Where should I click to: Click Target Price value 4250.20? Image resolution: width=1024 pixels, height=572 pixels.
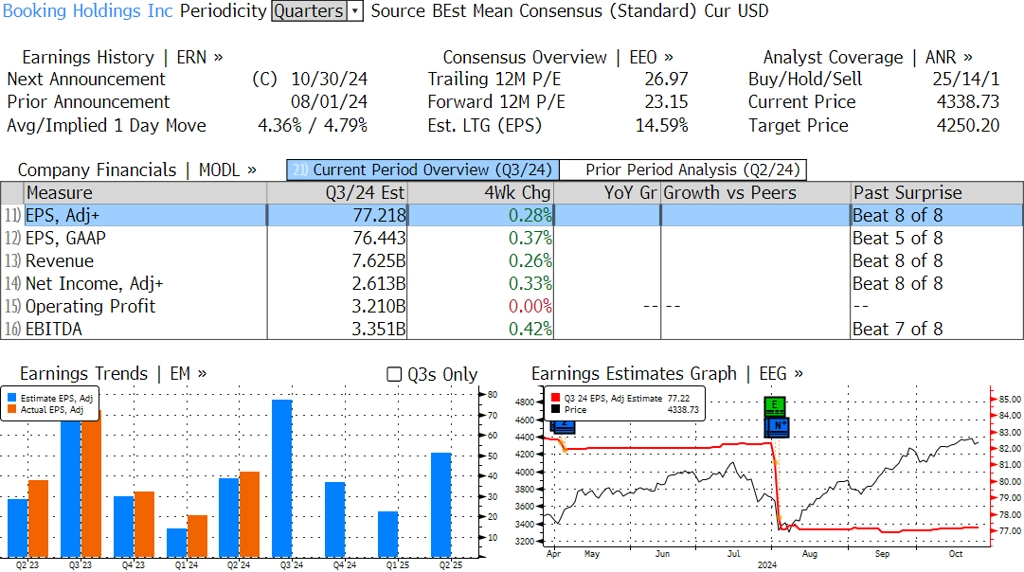click(x=968, y=125)
